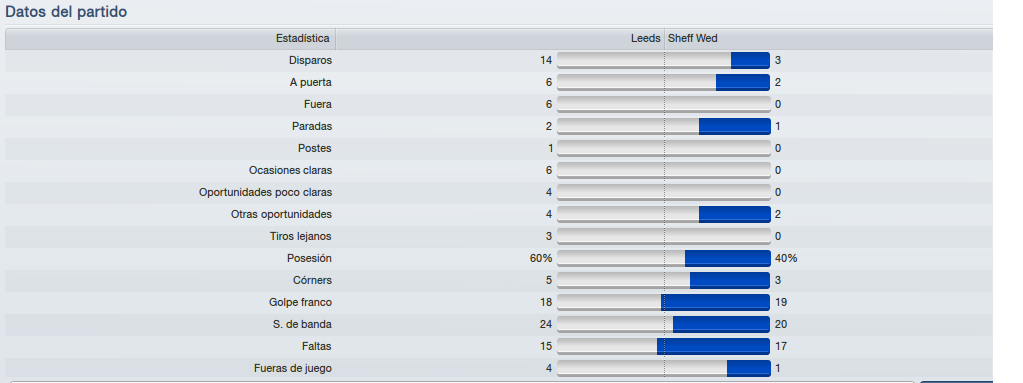Viewport: 1023px width, 383px height.
Task: Select the Oportunidades poco claras row
Action: [499, 192]
